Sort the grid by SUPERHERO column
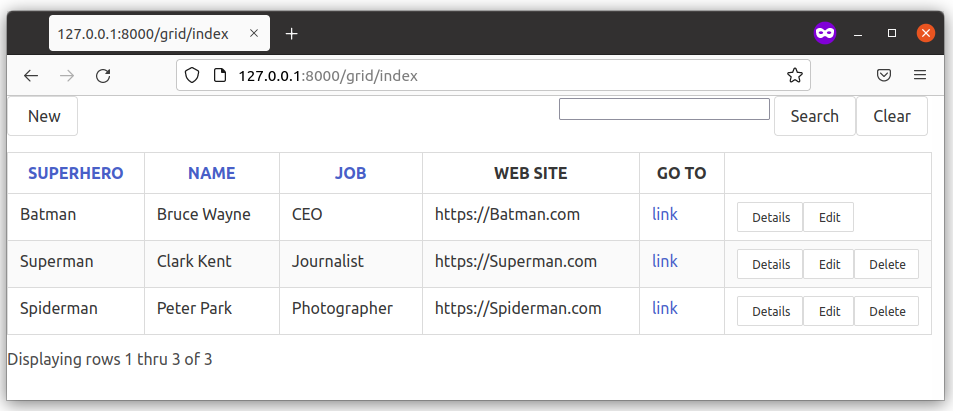Image resolution: width=953 pixels, height=411 pixels. (x=76, y=173)
